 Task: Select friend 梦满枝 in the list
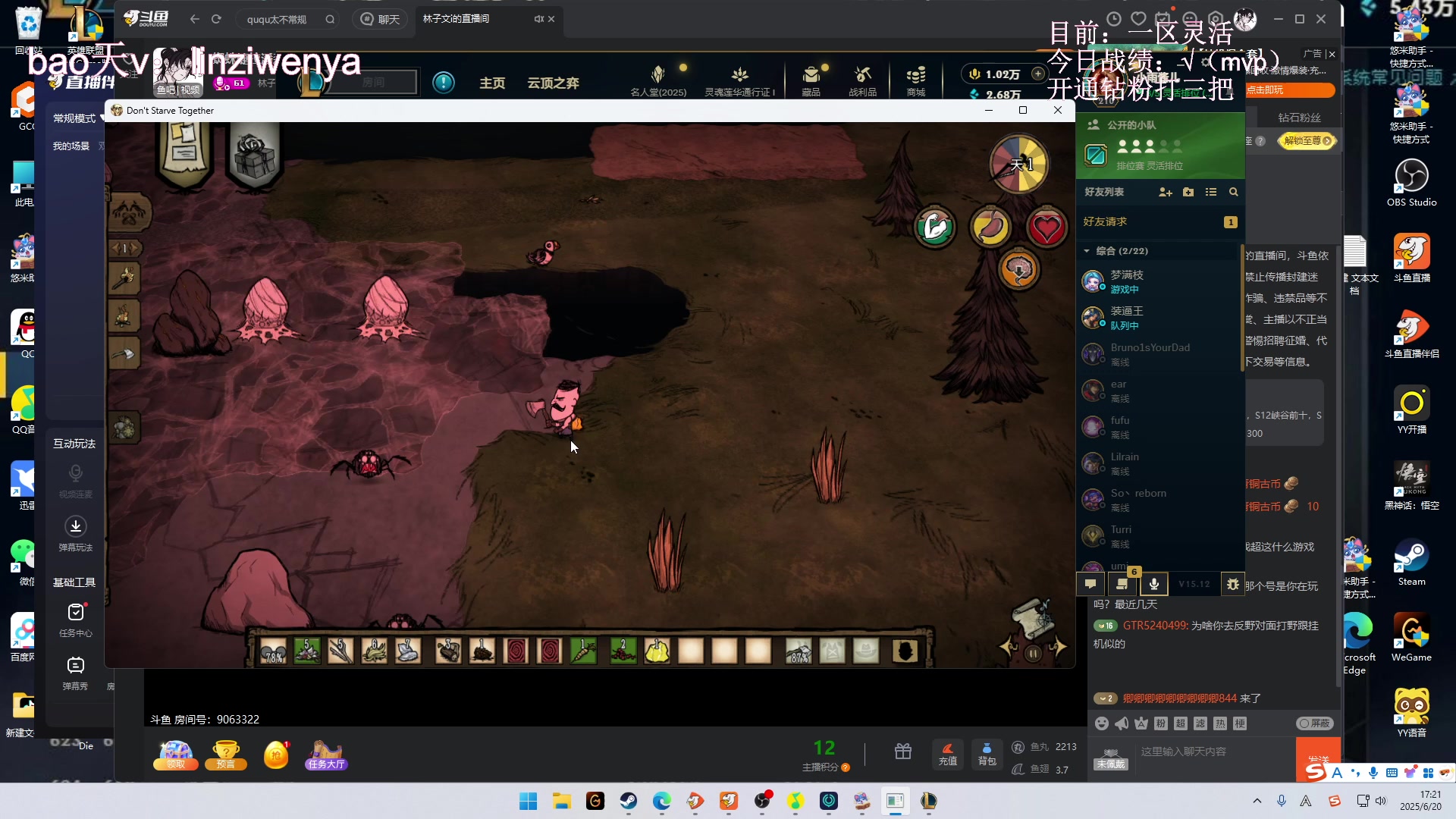[1160, 281]
